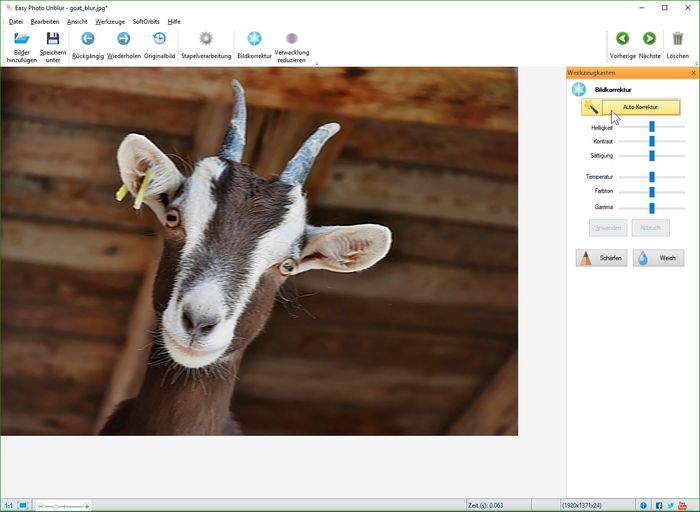Open the Werkzeuge menu
Image resolution: width=700 pixels, height=512 pixels.
coord(110,21)
